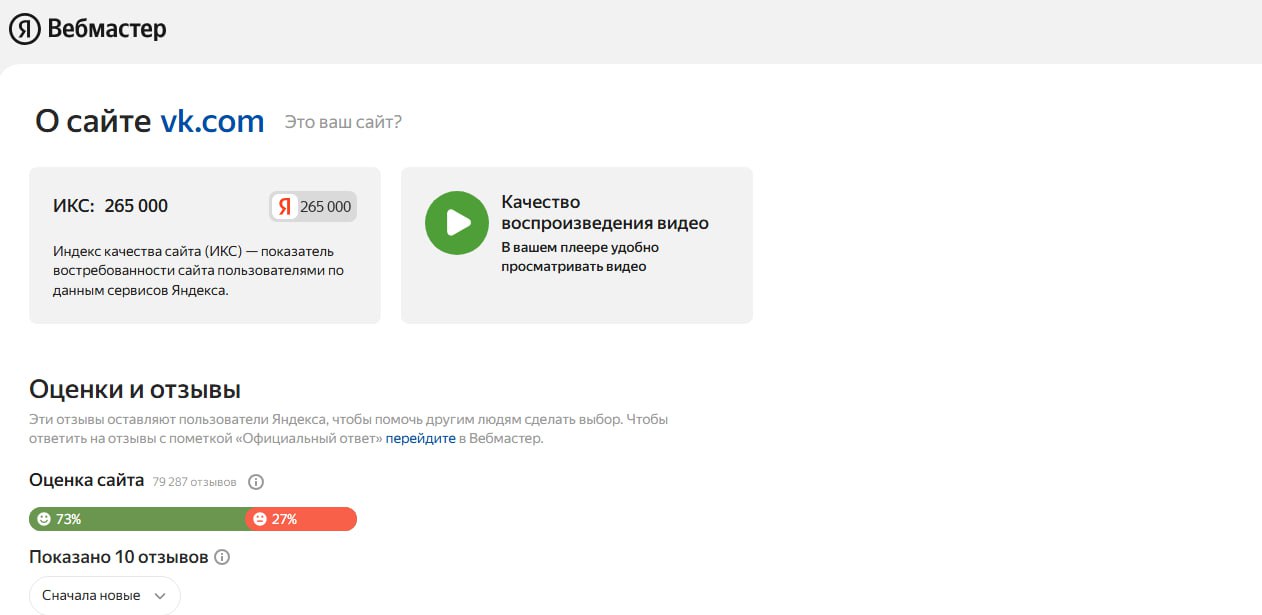Image resolution: width=1262 pixels, height=615 pixels.
Task: Click the sad face icon on red bar
Action: [x=260, y=519]
